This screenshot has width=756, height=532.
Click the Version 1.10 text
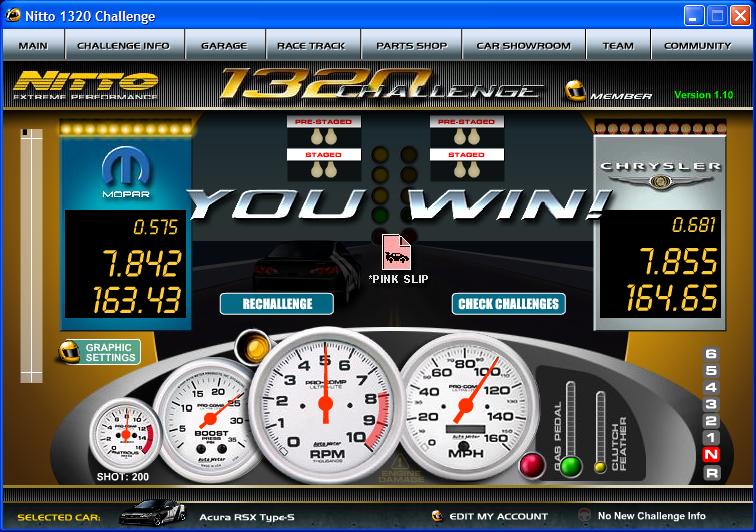(x=703, y=95)
